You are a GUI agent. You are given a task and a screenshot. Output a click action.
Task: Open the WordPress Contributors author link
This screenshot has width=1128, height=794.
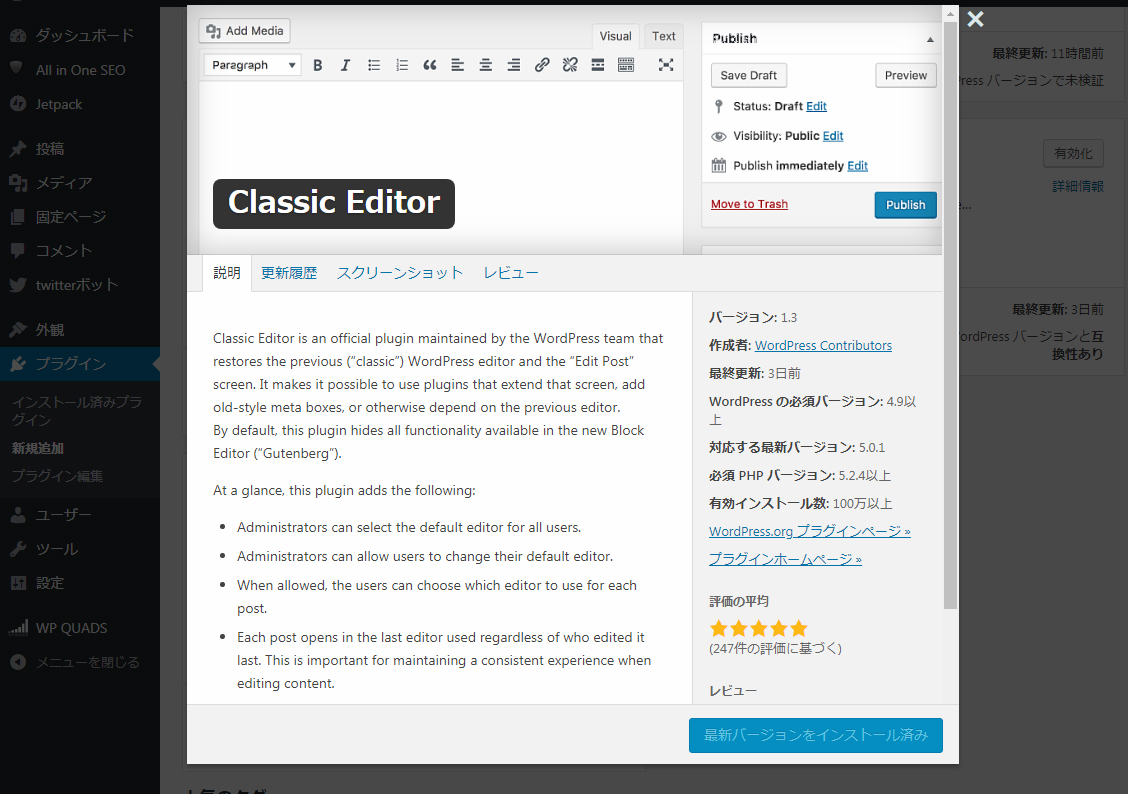tap(823, 345)
